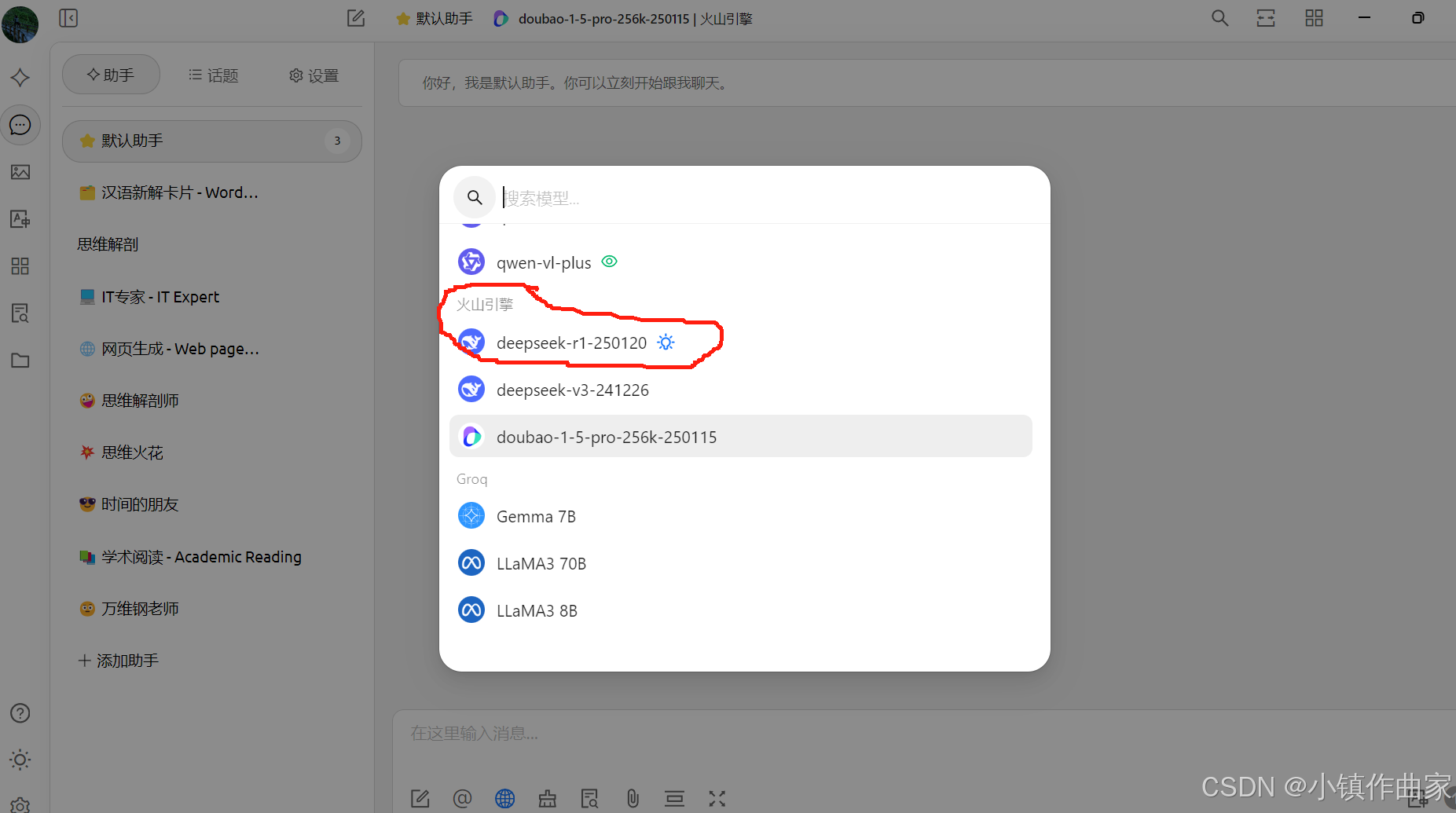Open the agents sparkle icon in sidebar

[20, 77]
